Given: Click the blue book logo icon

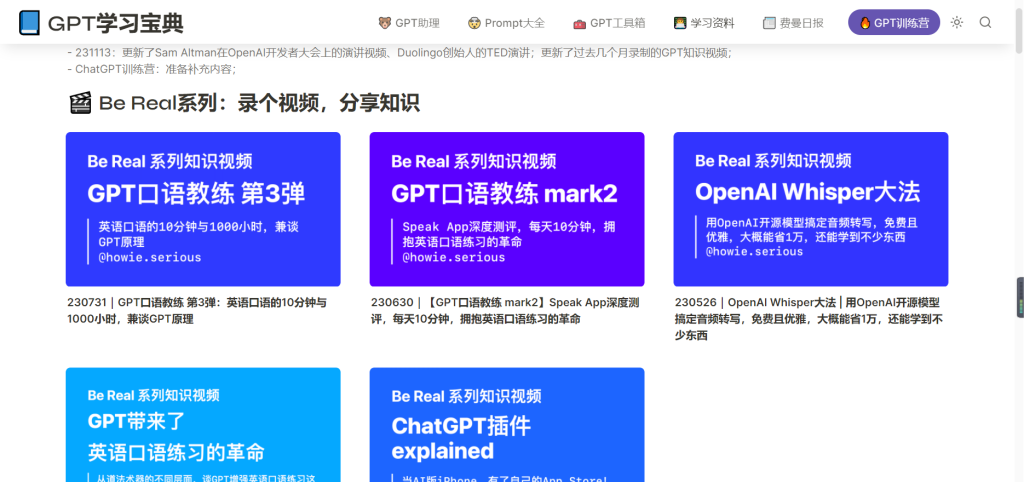Looking at the screenshot, I should tap(29, 23).
